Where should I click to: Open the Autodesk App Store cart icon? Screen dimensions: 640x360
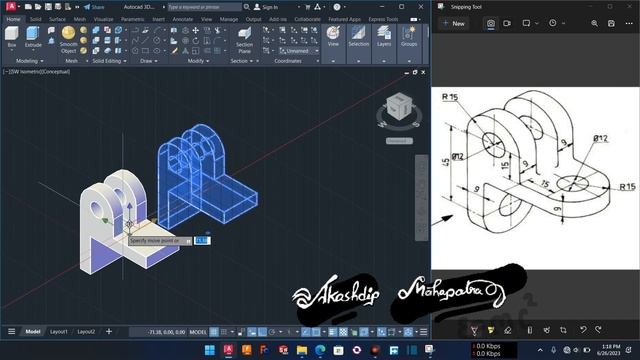[307, 7]
